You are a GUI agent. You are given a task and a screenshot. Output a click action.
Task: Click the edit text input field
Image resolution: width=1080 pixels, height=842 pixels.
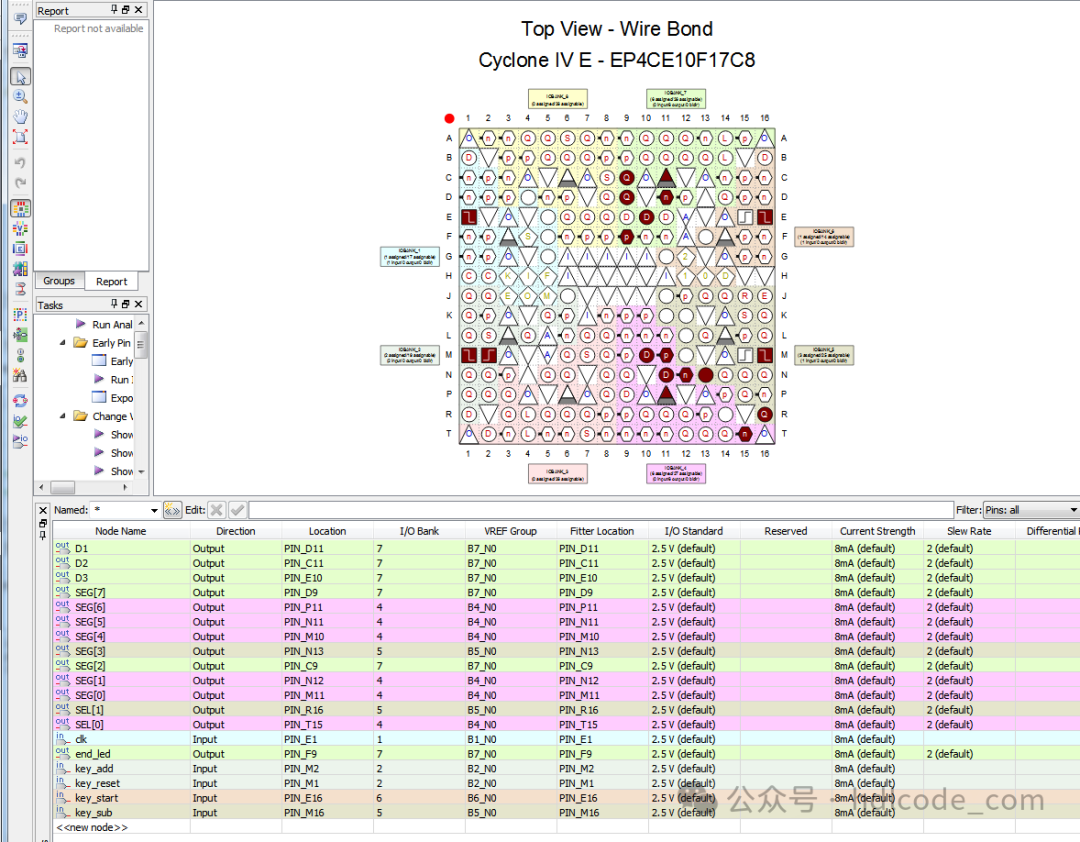(601, 510)
